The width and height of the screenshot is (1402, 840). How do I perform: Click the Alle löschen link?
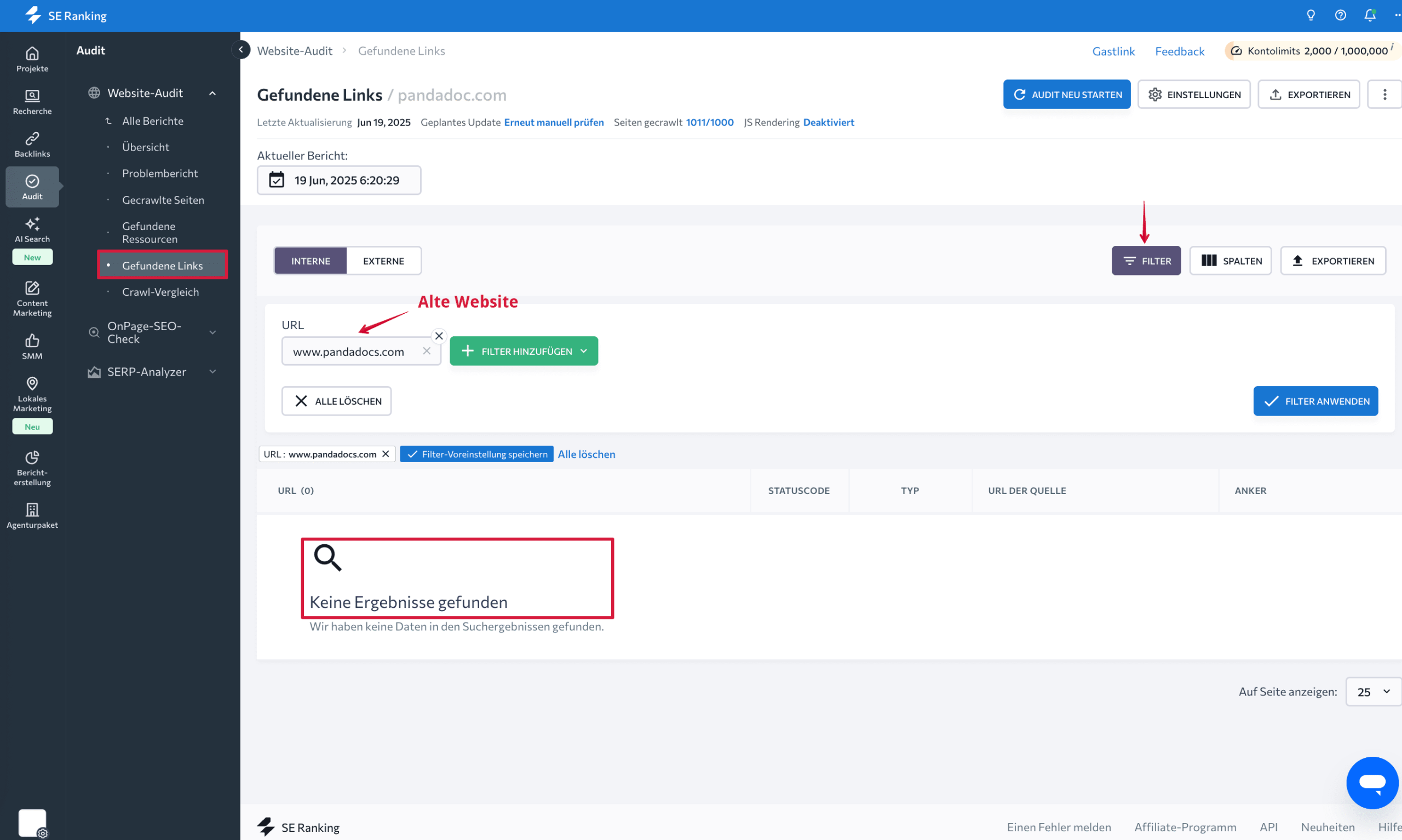[586, 454]
